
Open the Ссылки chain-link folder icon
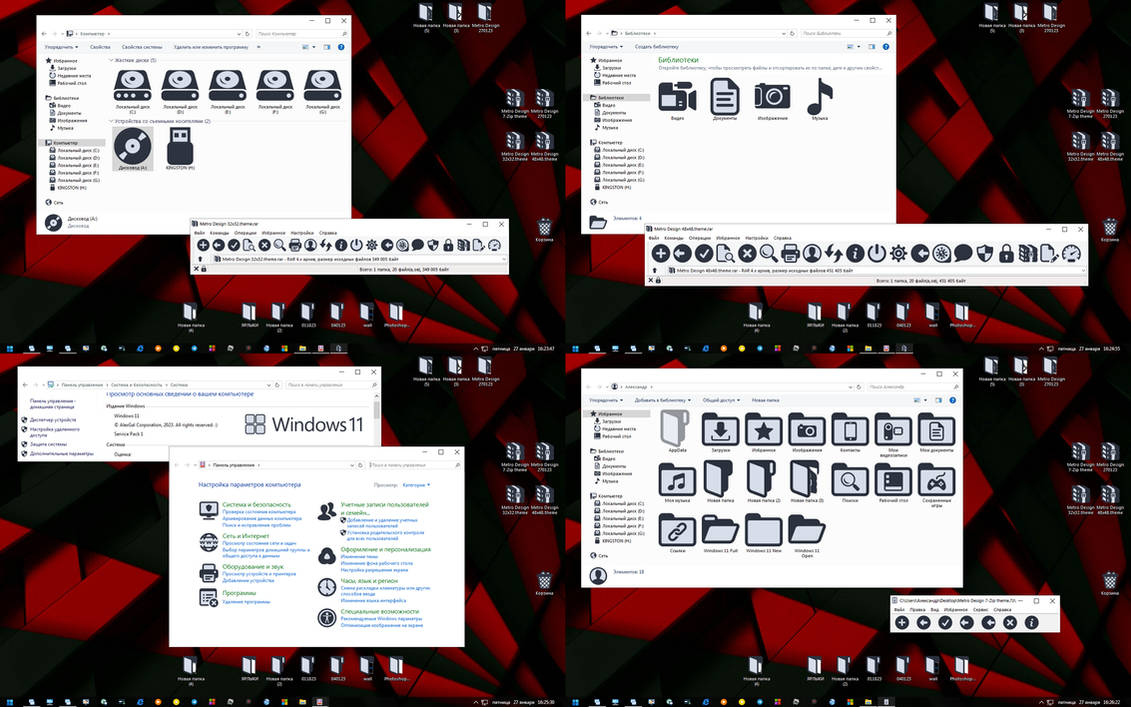click(x=677, y=531)
